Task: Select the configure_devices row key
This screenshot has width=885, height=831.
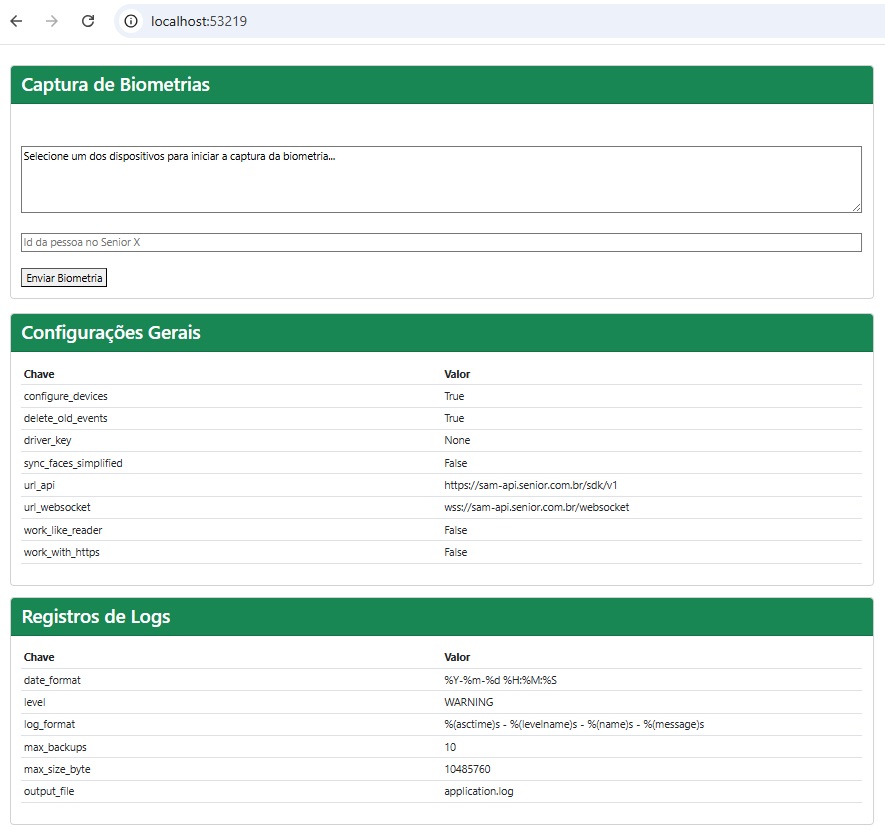Action: click(65, 396)
